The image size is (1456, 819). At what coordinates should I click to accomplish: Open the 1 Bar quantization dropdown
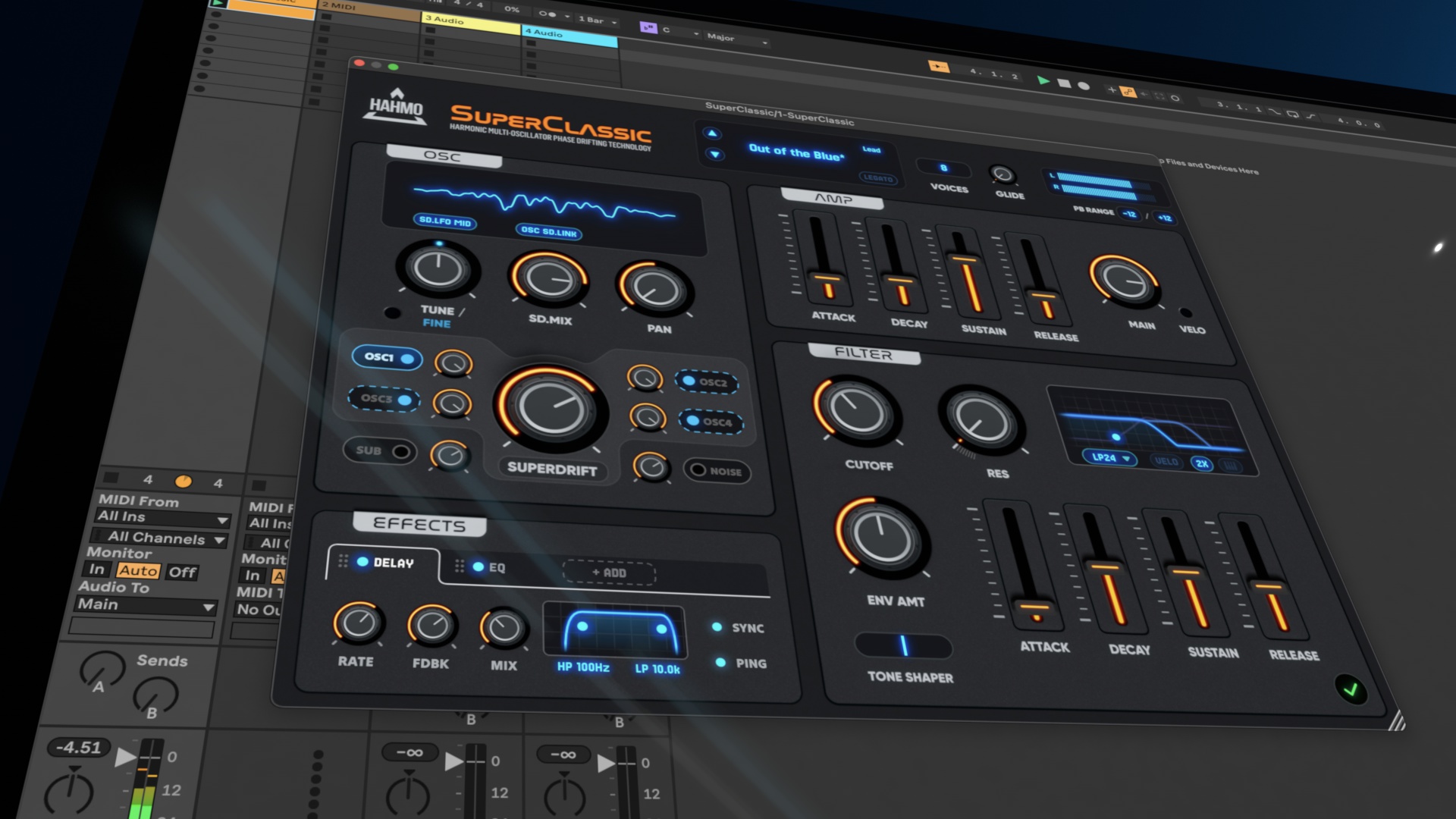coord(597,20)
